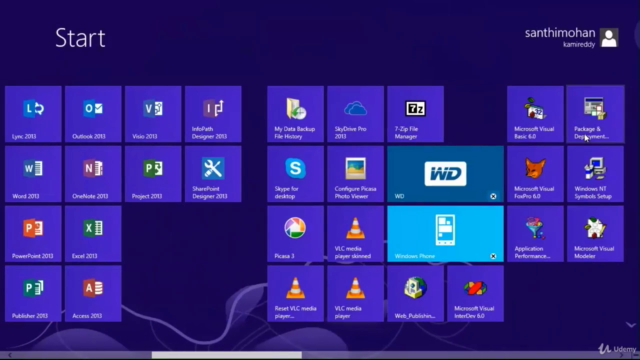Launch VLC media player skinned
Screen dimensions: 640x360
(356, 233)
